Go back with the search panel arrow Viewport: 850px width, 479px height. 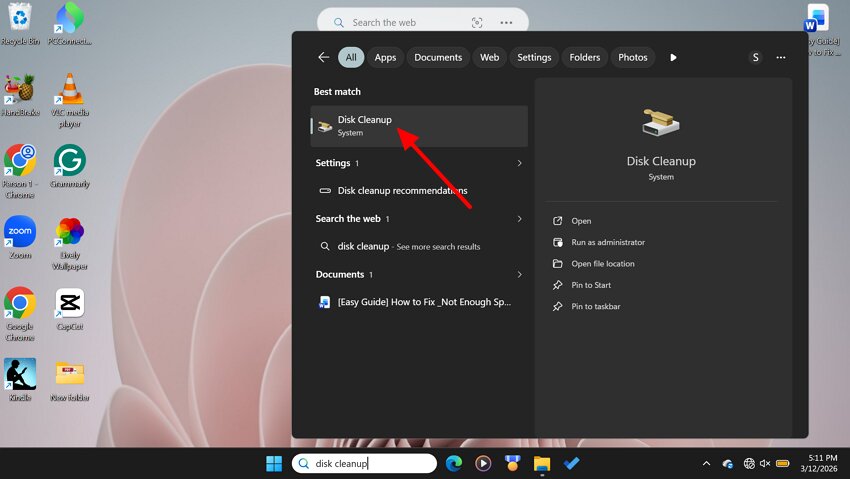(324, 57)
